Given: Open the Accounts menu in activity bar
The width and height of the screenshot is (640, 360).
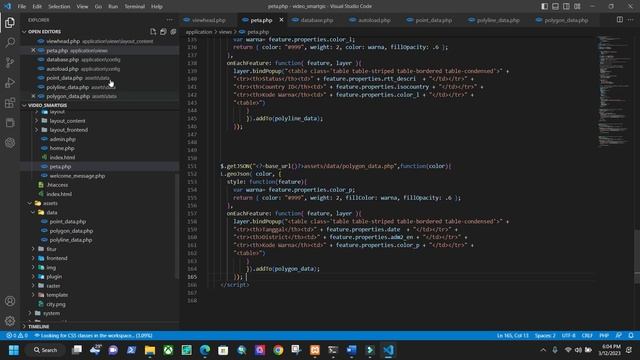Looking at the screenshot, I should pyautogui.click(x=10, y=301).
